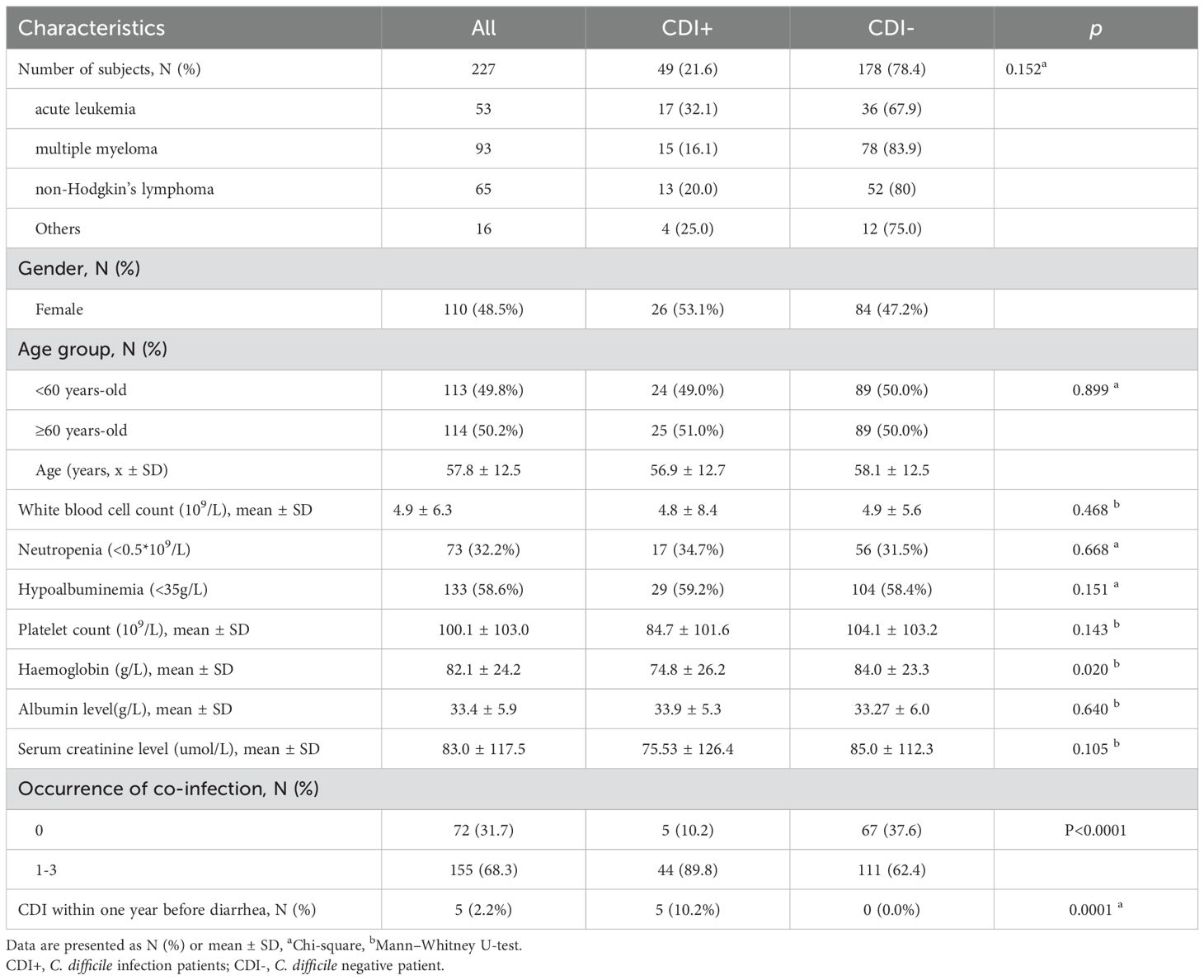Select the Occurrence of co-infection section heading

[x=168, y=789]
